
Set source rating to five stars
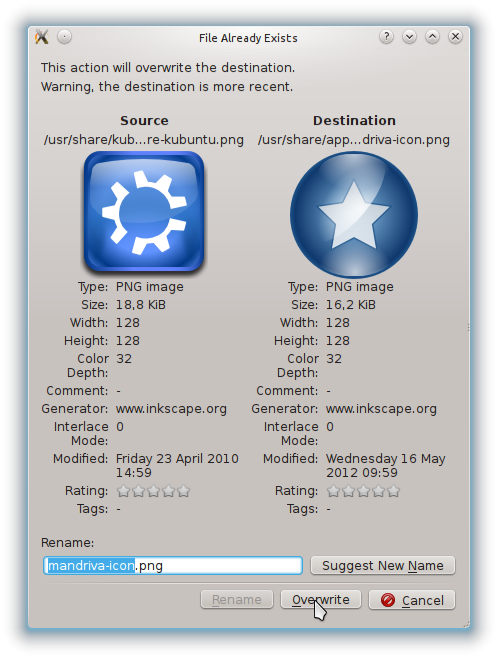pyautogui.click(x=184, y=491)
